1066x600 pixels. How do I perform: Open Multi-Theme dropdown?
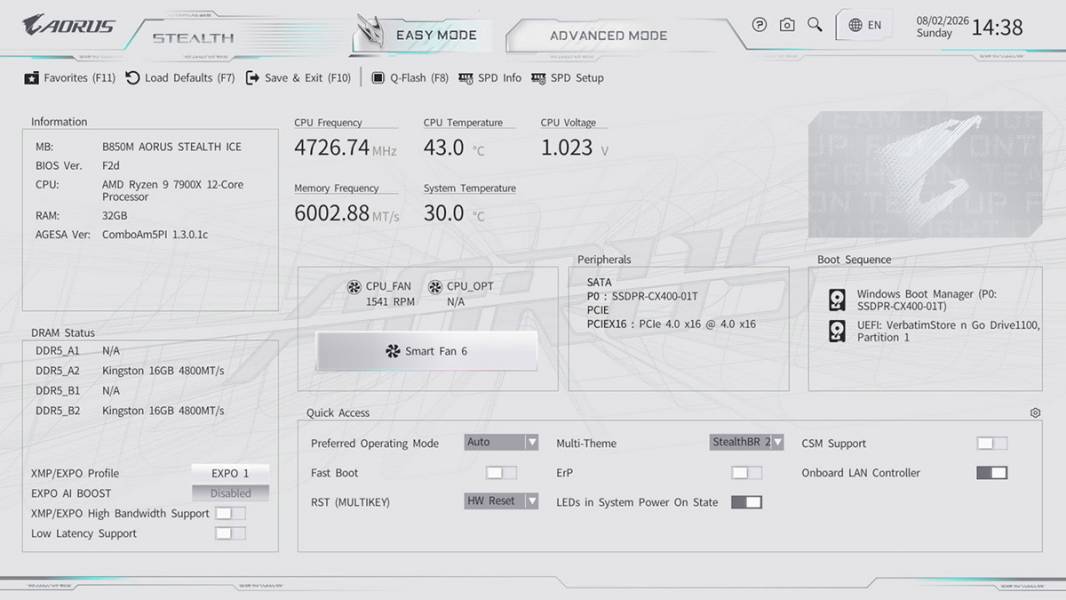coord(746,442)
